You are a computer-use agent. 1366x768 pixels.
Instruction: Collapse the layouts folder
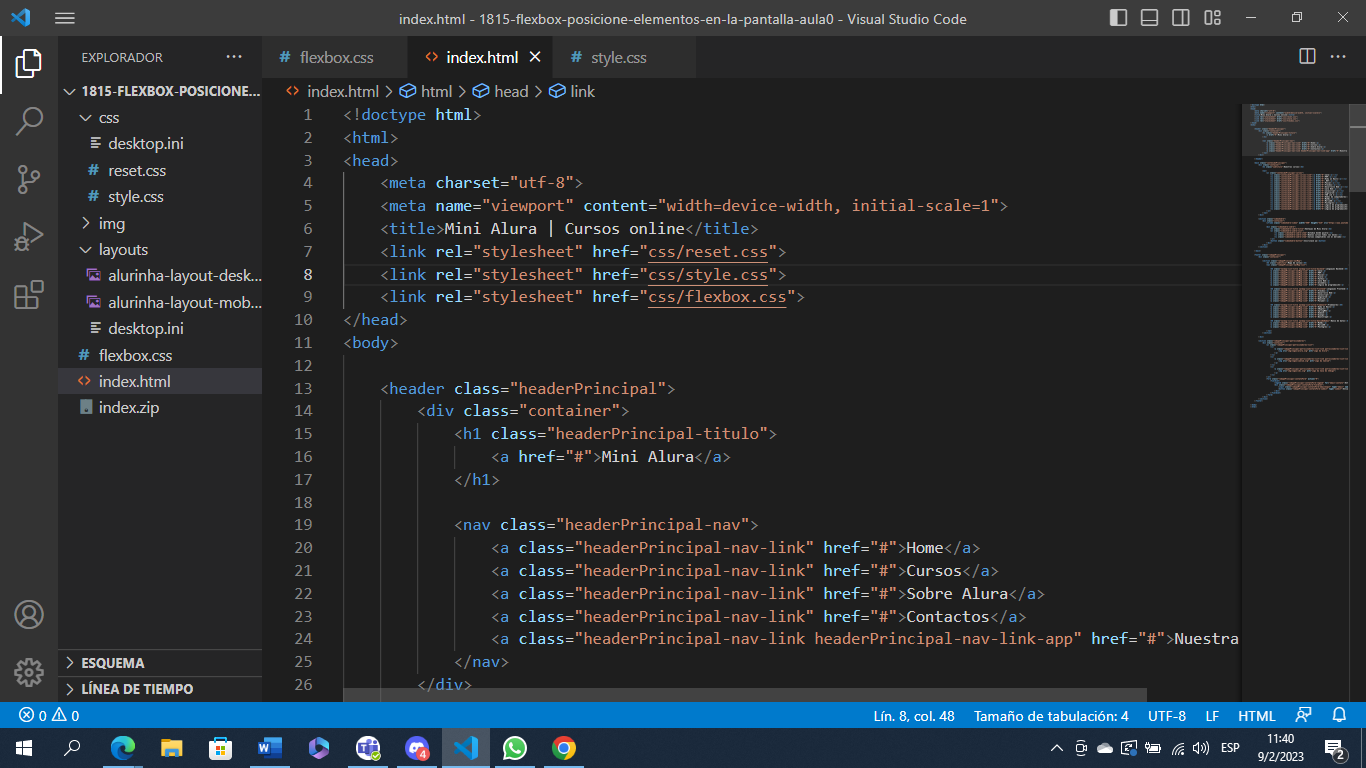point(160,249)
